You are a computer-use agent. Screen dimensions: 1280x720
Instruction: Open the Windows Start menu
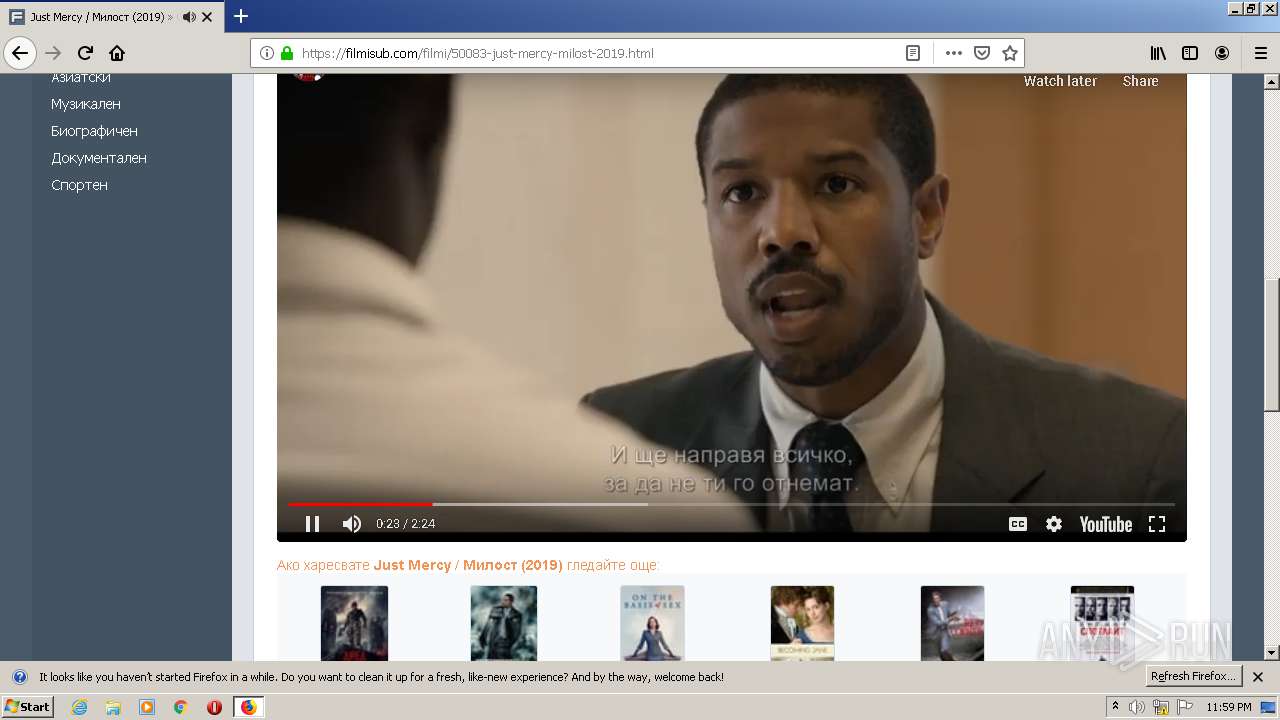point(27,706)
